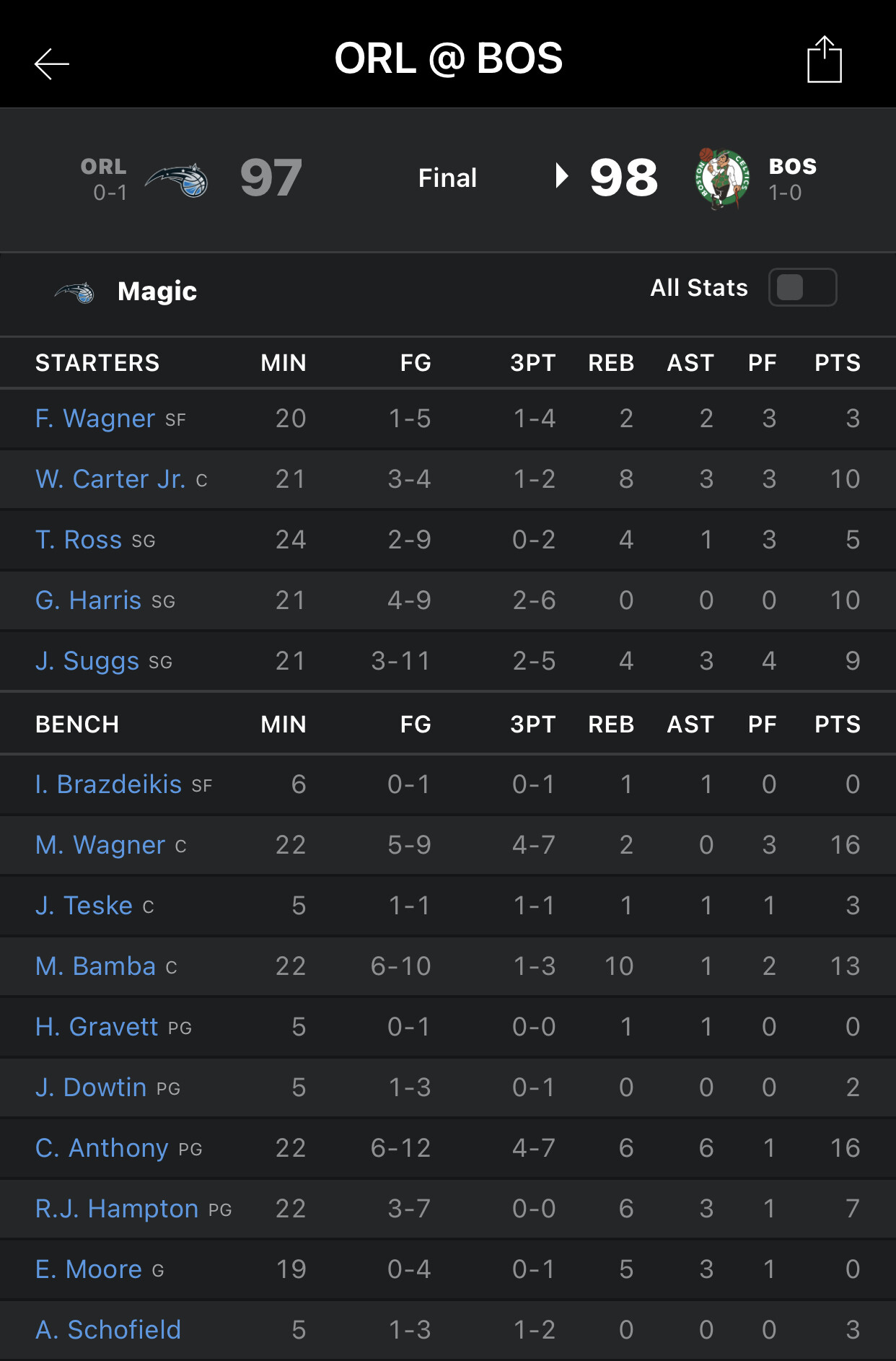Open M. Wagner bench player link
The image size is (896, 1361).
pos(100,845)
